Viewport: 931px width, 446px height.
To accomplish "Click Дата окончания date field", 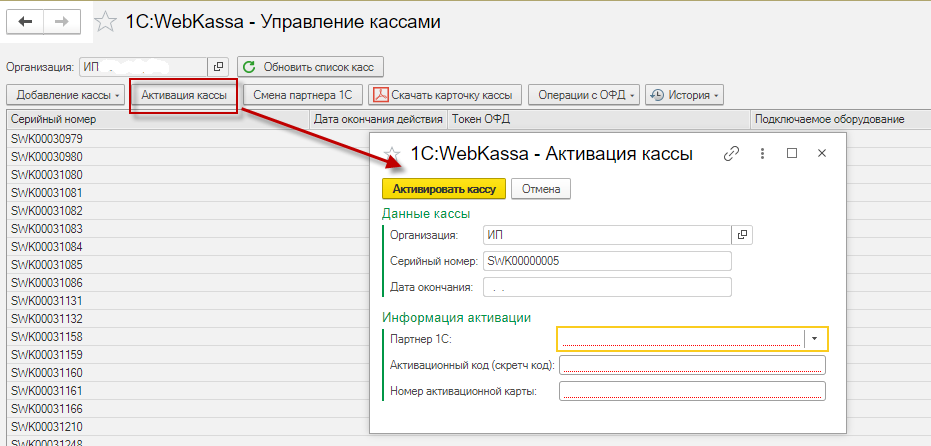I will click(607, 287).
